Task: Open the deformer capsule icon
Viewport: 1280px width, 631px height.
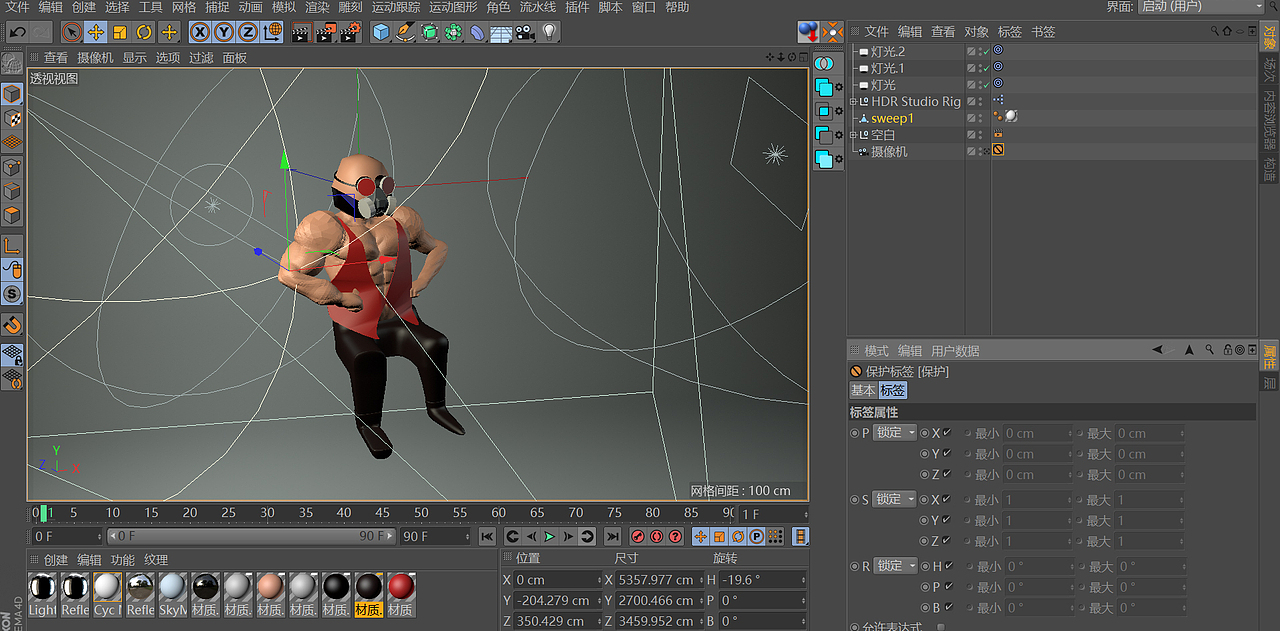Action: (x=477, y=32)
